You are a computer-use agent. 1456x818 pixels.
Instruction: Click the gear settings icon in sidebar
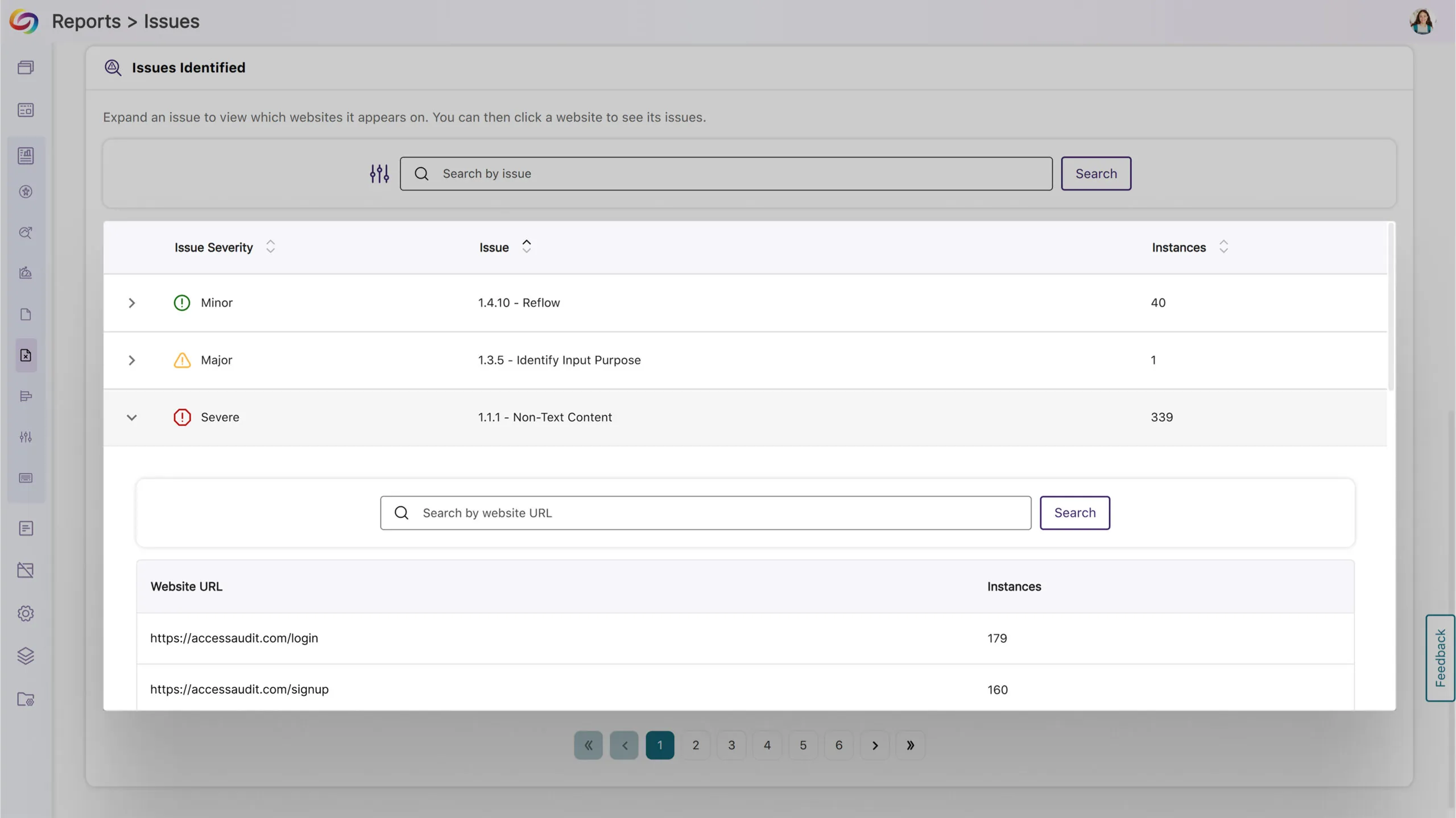26,613
